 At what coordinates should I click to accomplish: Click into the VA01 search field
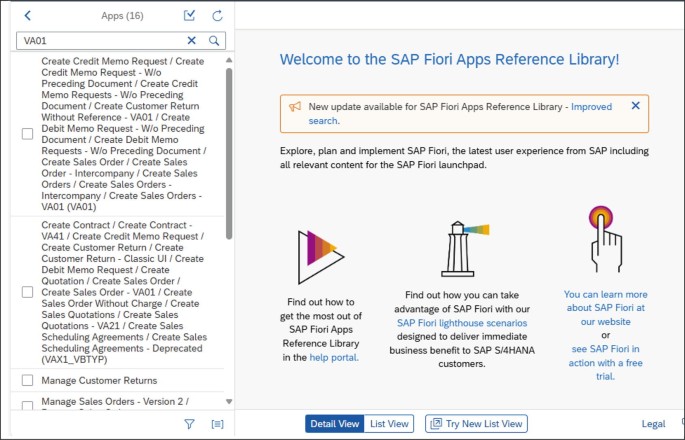click(100, 40)
